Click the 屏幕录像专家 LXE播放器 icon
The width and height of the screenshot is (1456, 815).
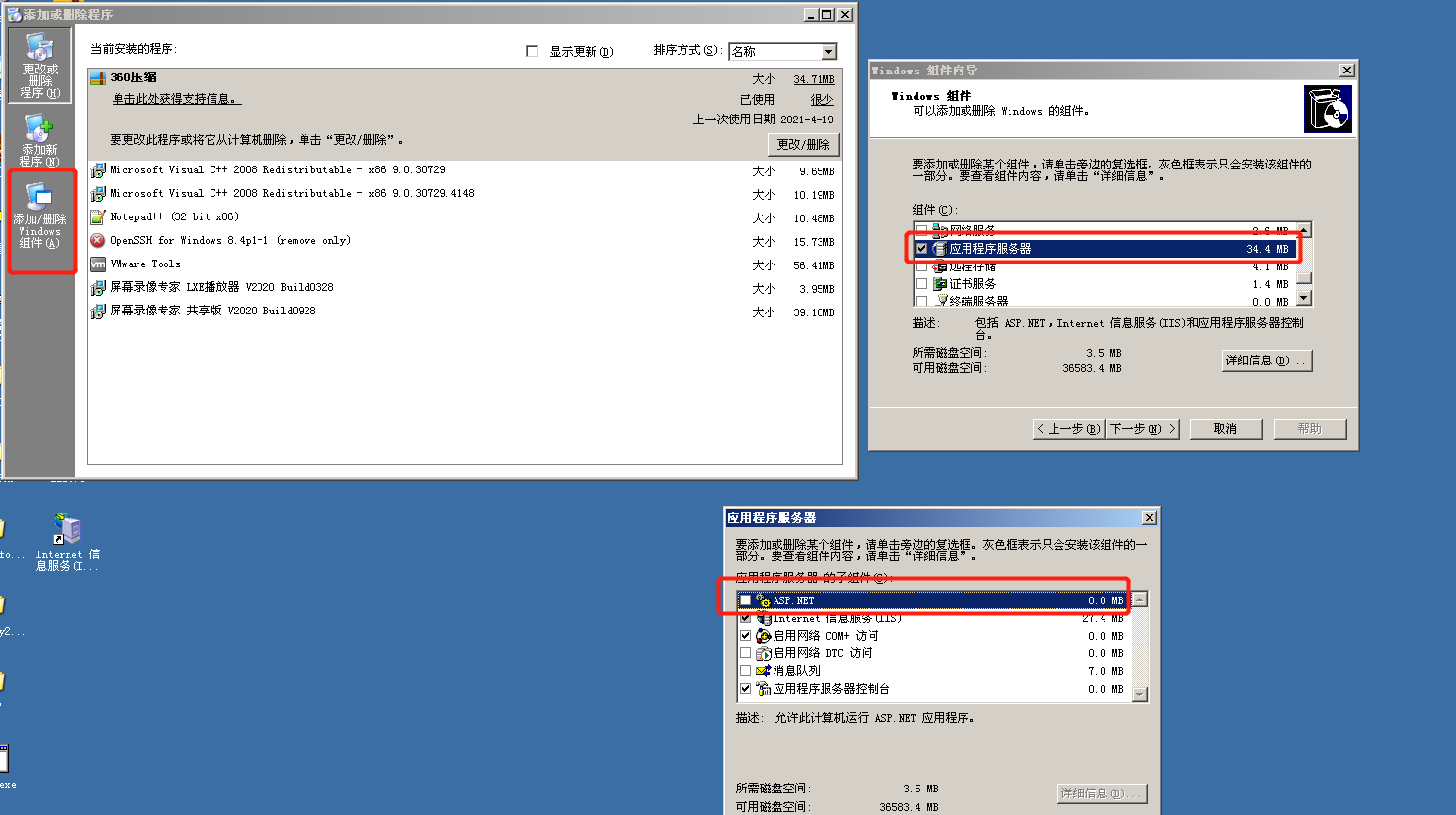click(98, 288)
